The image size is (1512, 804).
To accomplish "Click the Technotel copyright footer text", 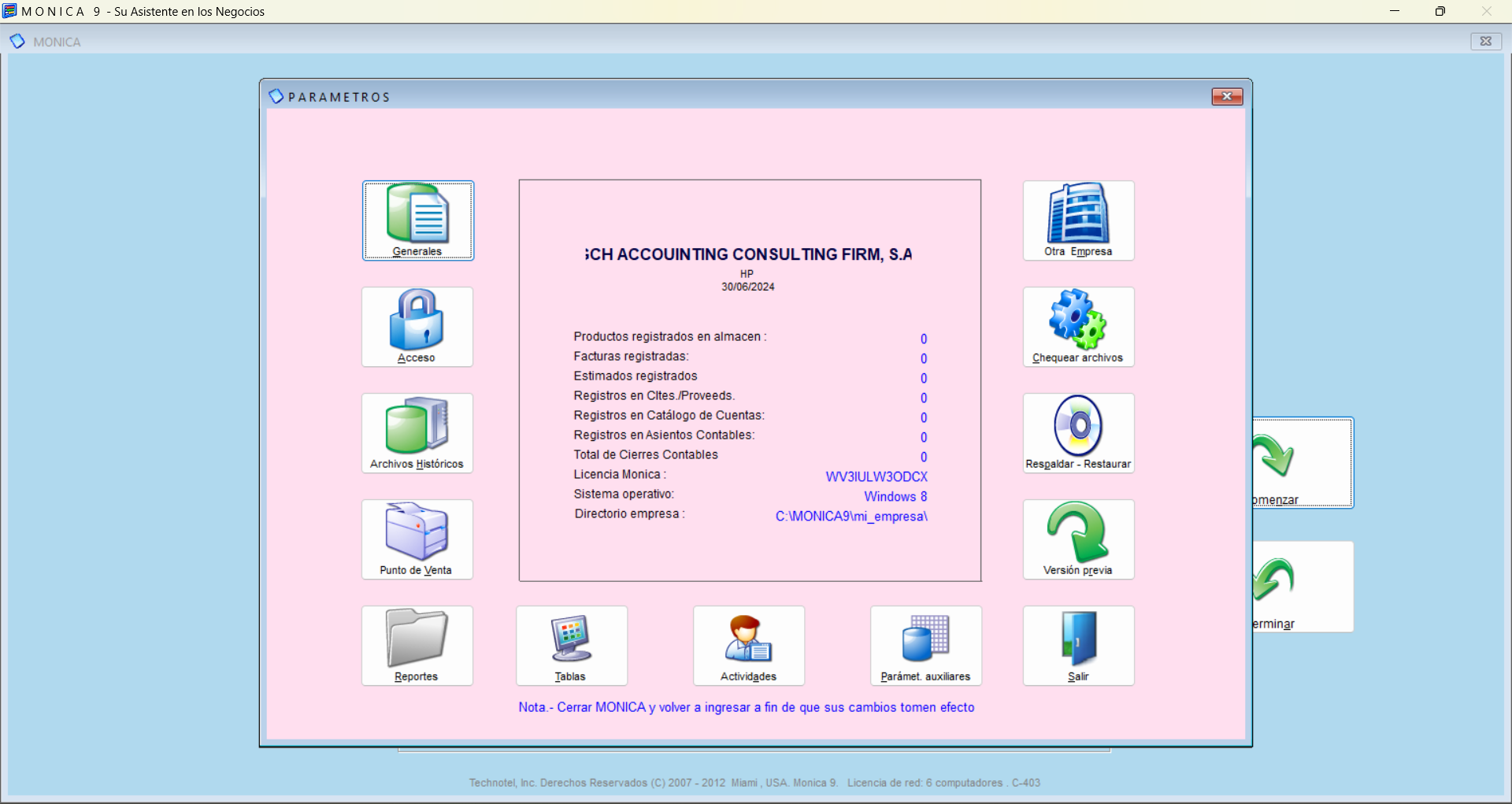I will 754,783.
